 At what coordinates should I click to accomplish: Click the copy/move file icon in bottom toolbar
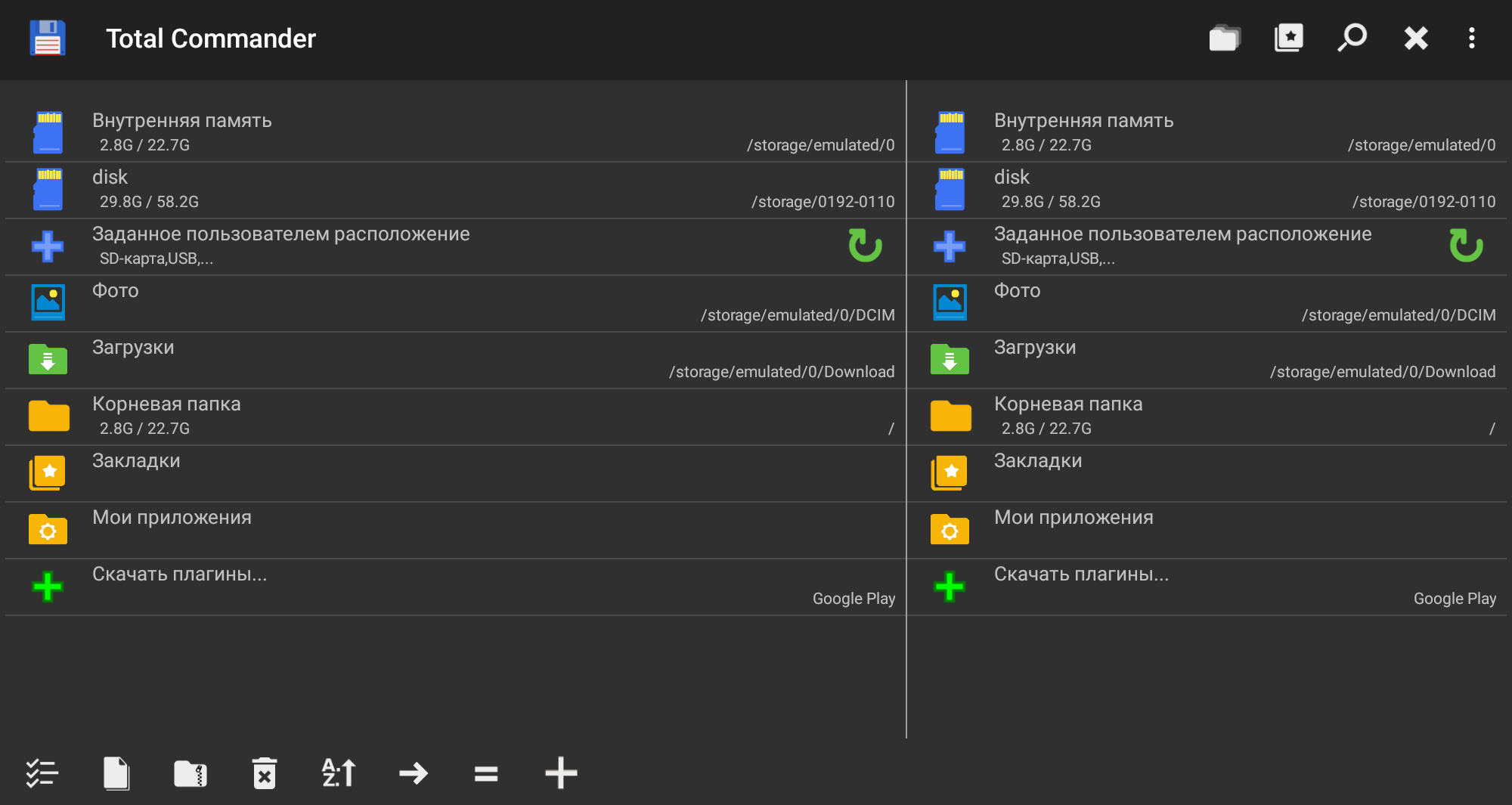point(116,773)
